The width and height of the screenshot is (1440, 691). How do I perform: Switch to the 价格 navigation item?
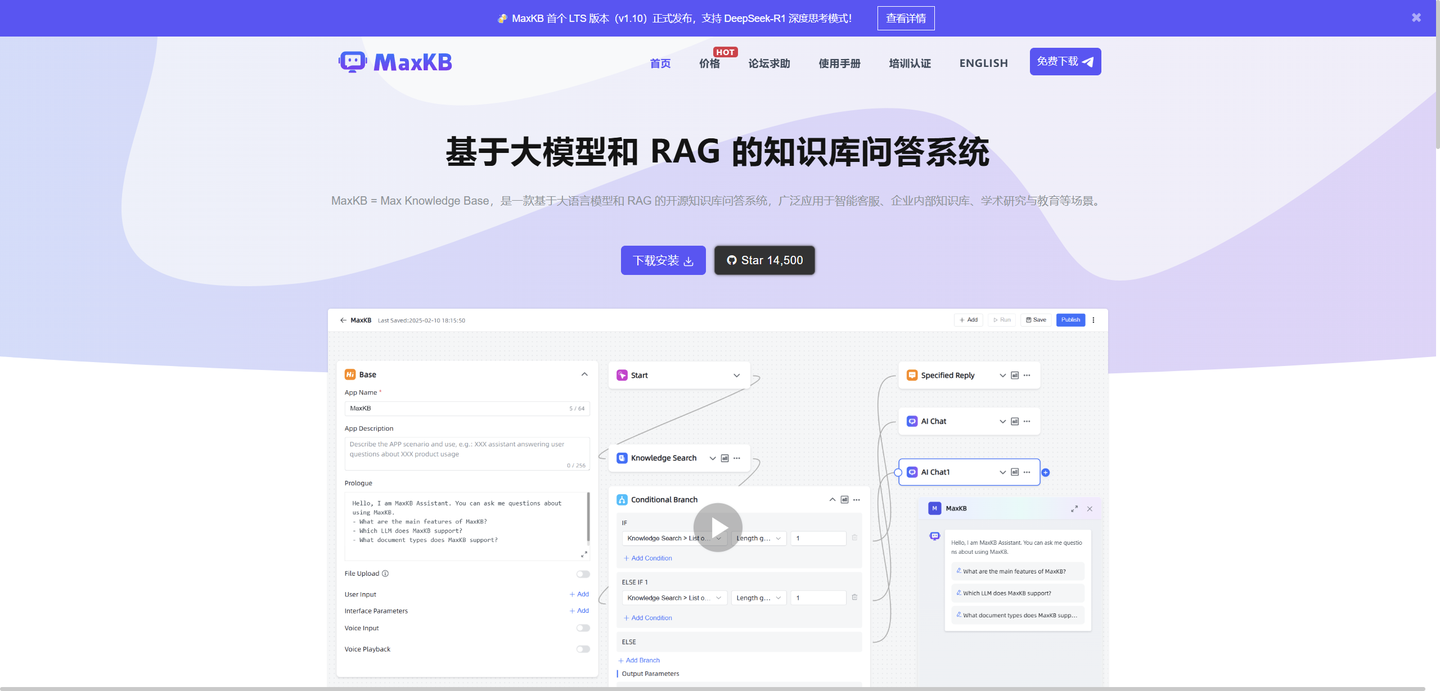point(710,62)
